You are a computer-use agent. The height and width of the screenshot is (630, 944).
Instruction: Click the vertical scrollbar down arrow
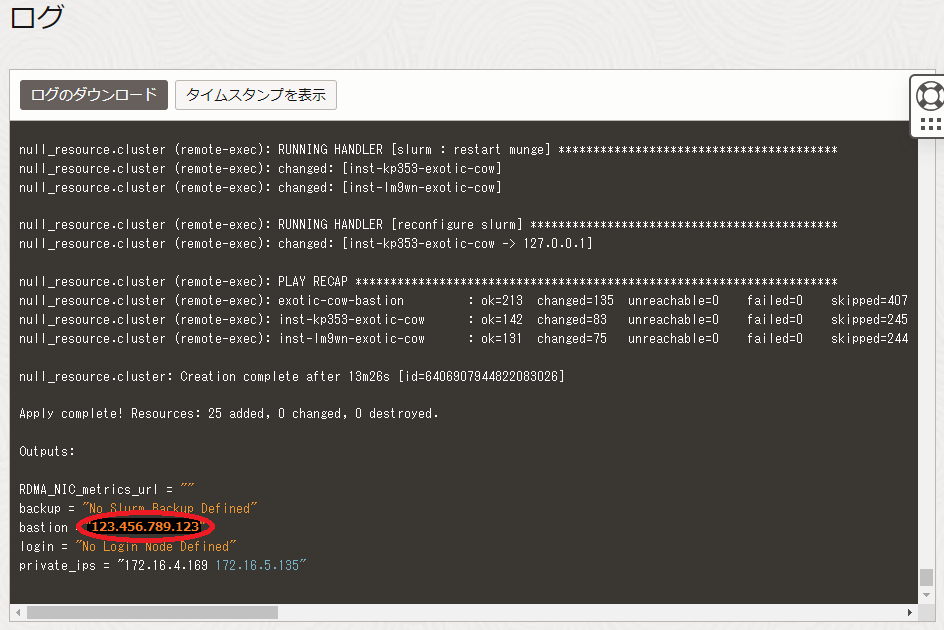click(926, 595)
